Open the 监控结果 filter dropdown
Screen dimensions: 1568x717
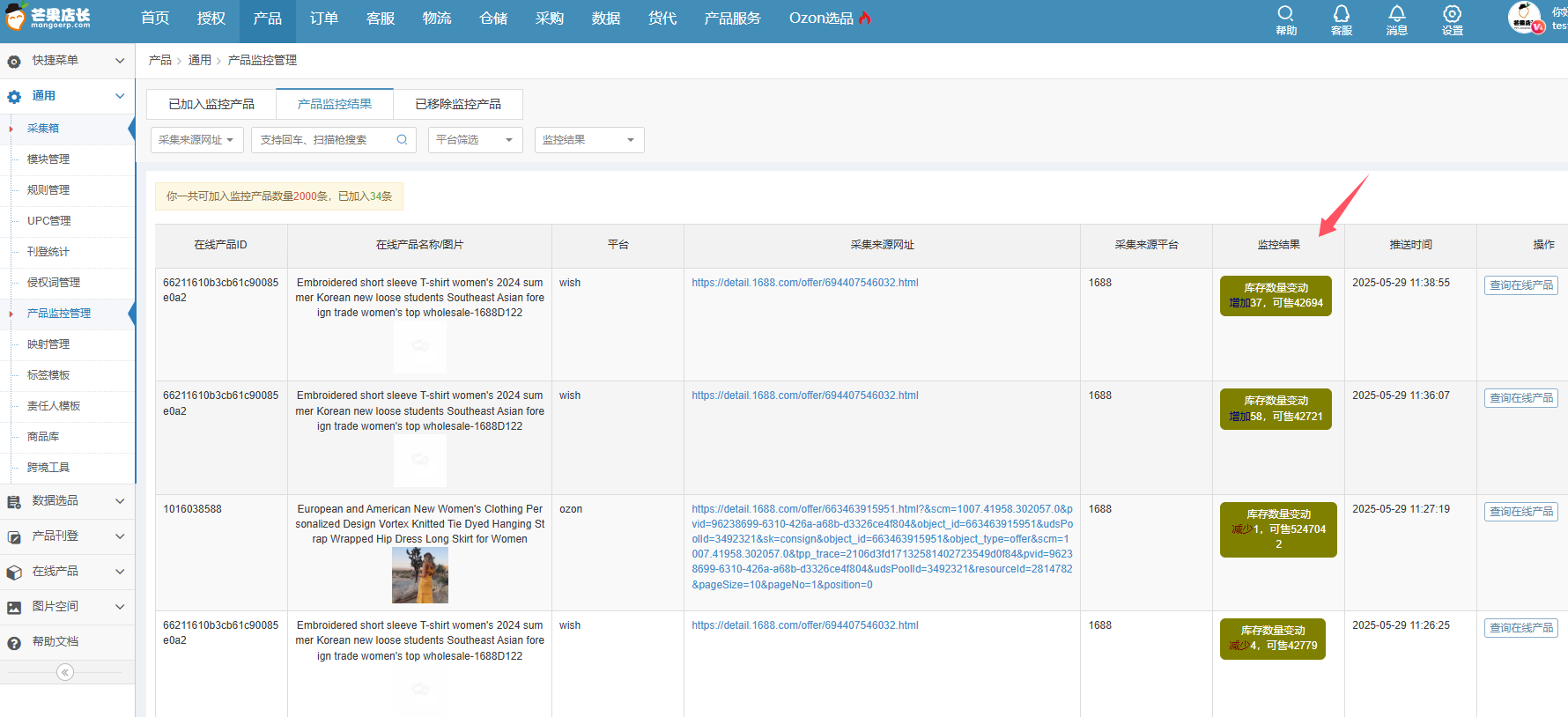pos(589,140)
